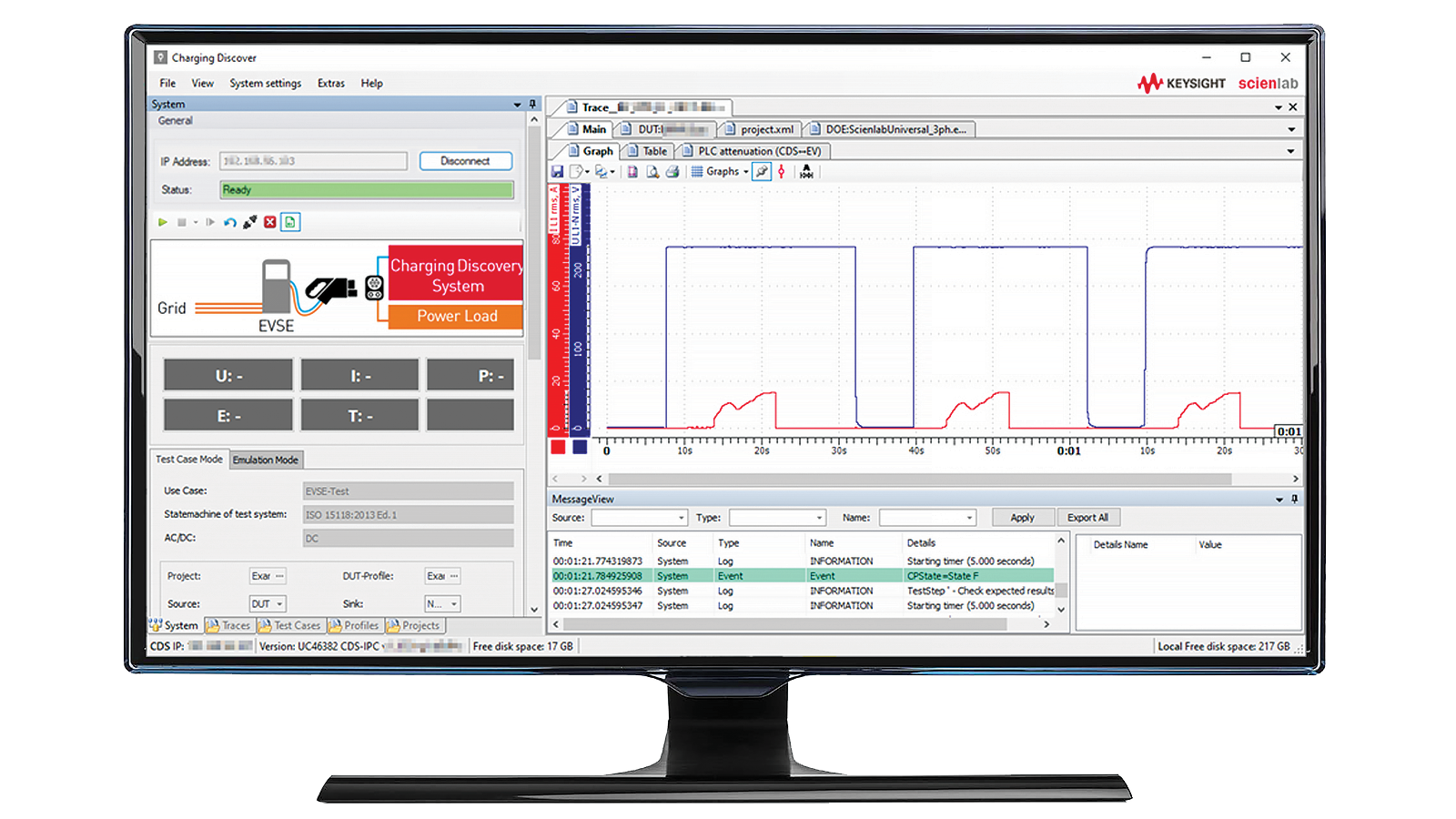Image resolution: width=1456 pixels, height=819 pixels.
Task: Click the red cancel icon in the System toolbar
Action: pyautogui.click(x=270, y=222)
